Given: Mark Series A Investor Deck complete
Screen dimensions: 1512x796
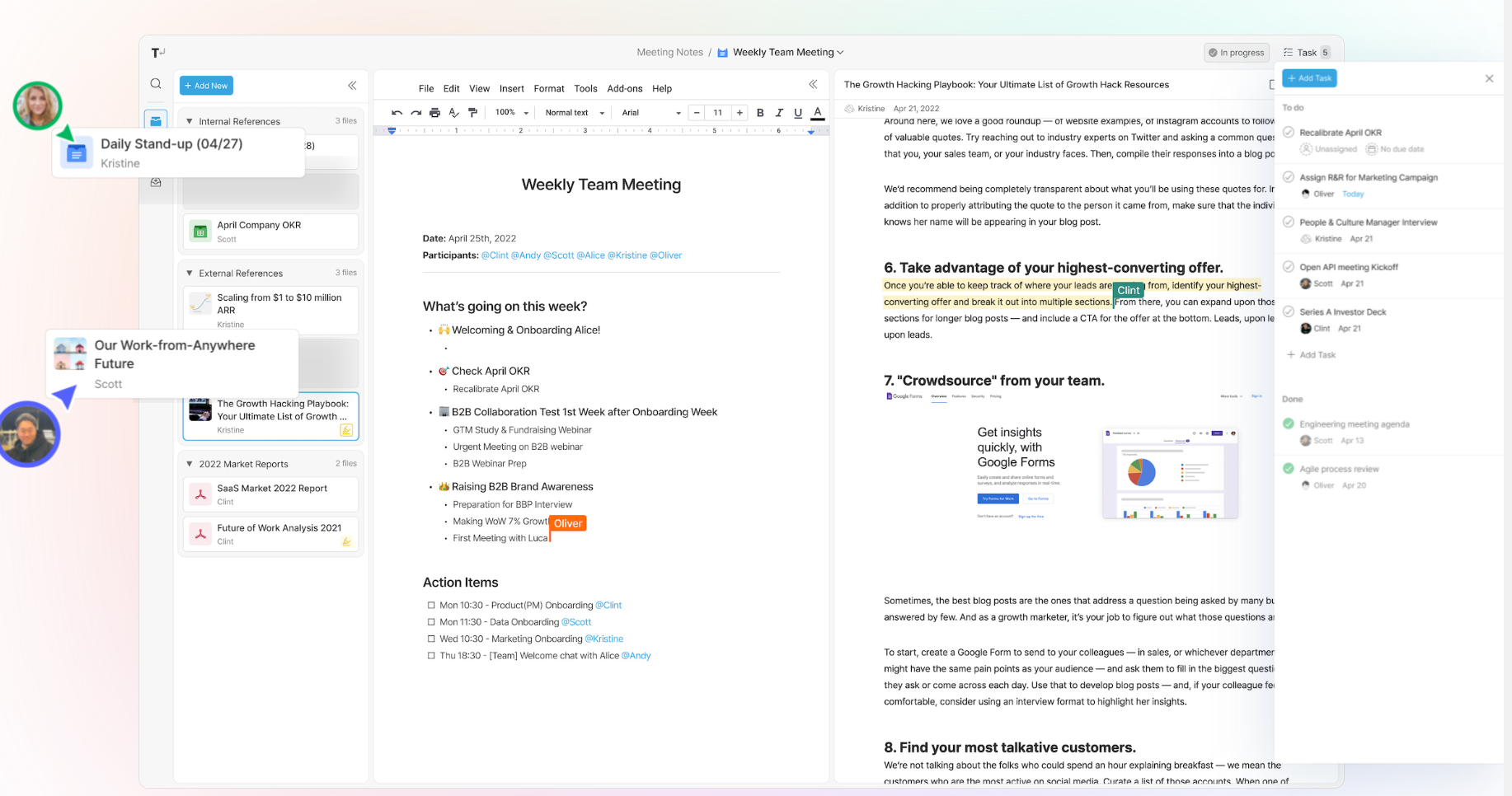Looking at the screenshot, I should coord(1289,311).
